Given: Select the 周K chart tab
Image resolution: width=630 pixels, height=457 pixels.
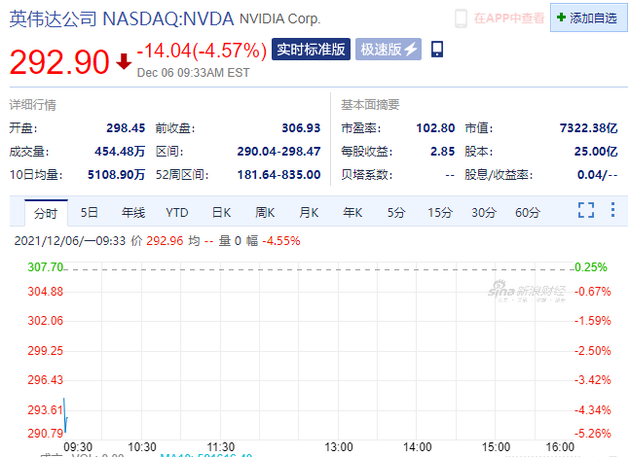Looking at the screenshot, I should click(x=265, y=212).
